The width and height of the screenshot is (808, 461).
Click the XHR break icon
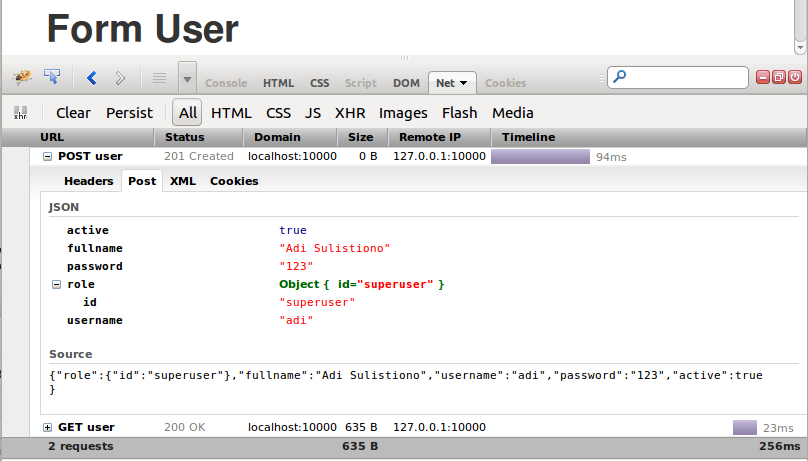20,113
